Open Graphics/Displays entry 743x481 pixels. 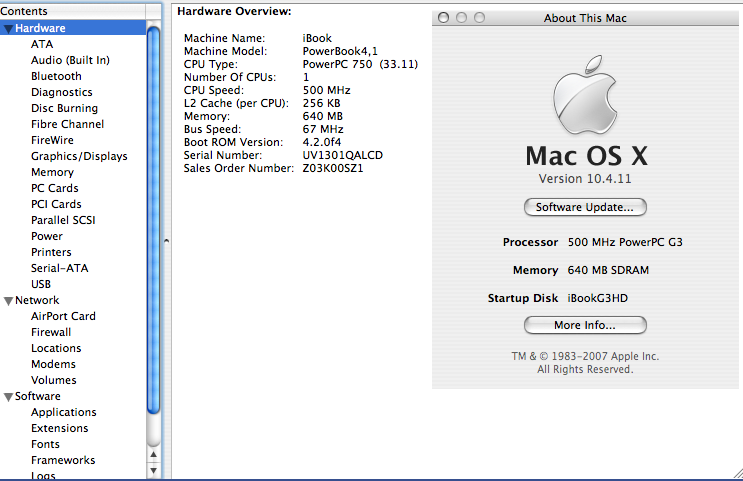click(79, 156)
